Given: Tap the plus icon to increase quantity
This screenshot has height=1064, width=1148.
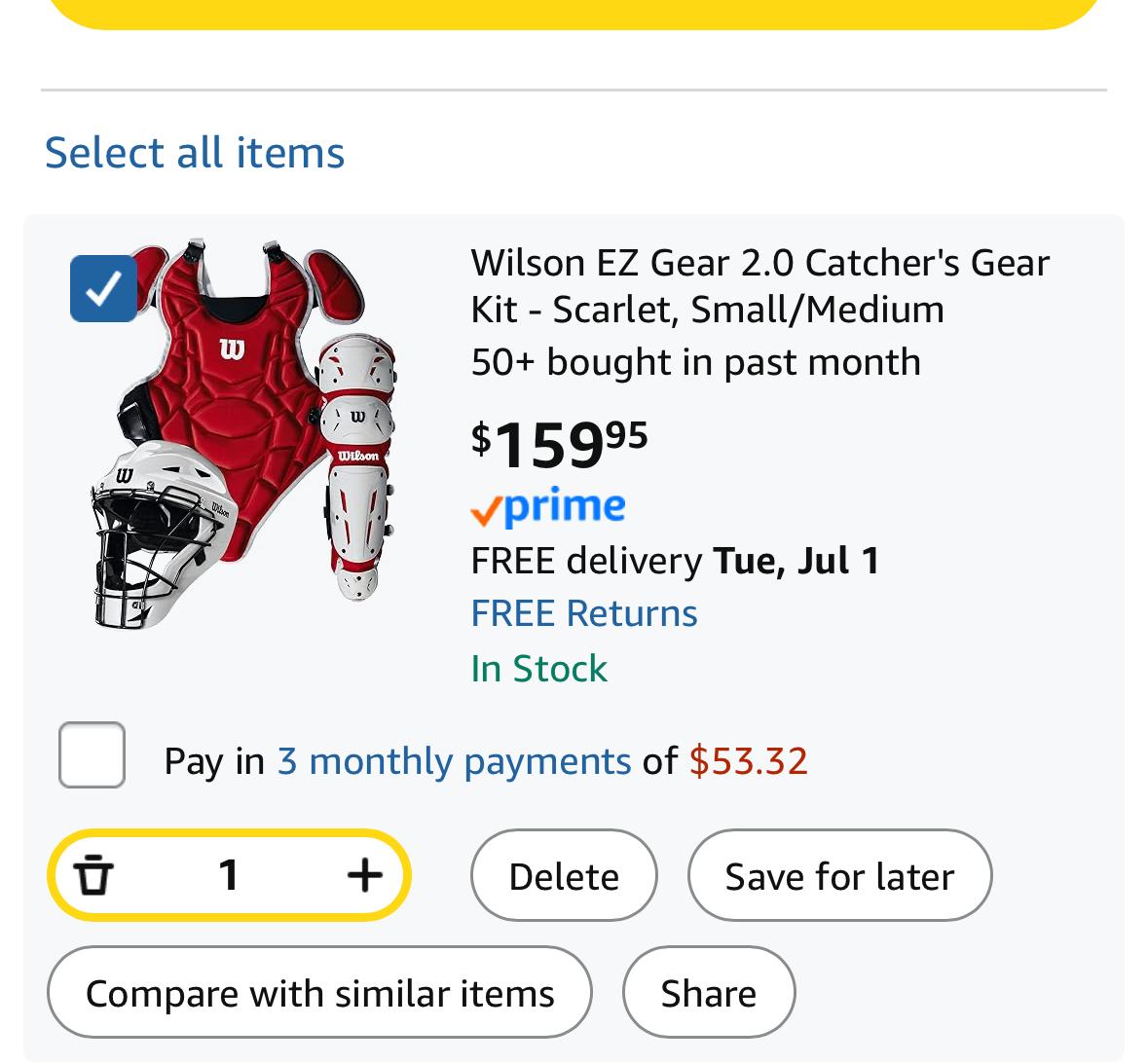Looking at the screenshot, I should tap(364, 875).
